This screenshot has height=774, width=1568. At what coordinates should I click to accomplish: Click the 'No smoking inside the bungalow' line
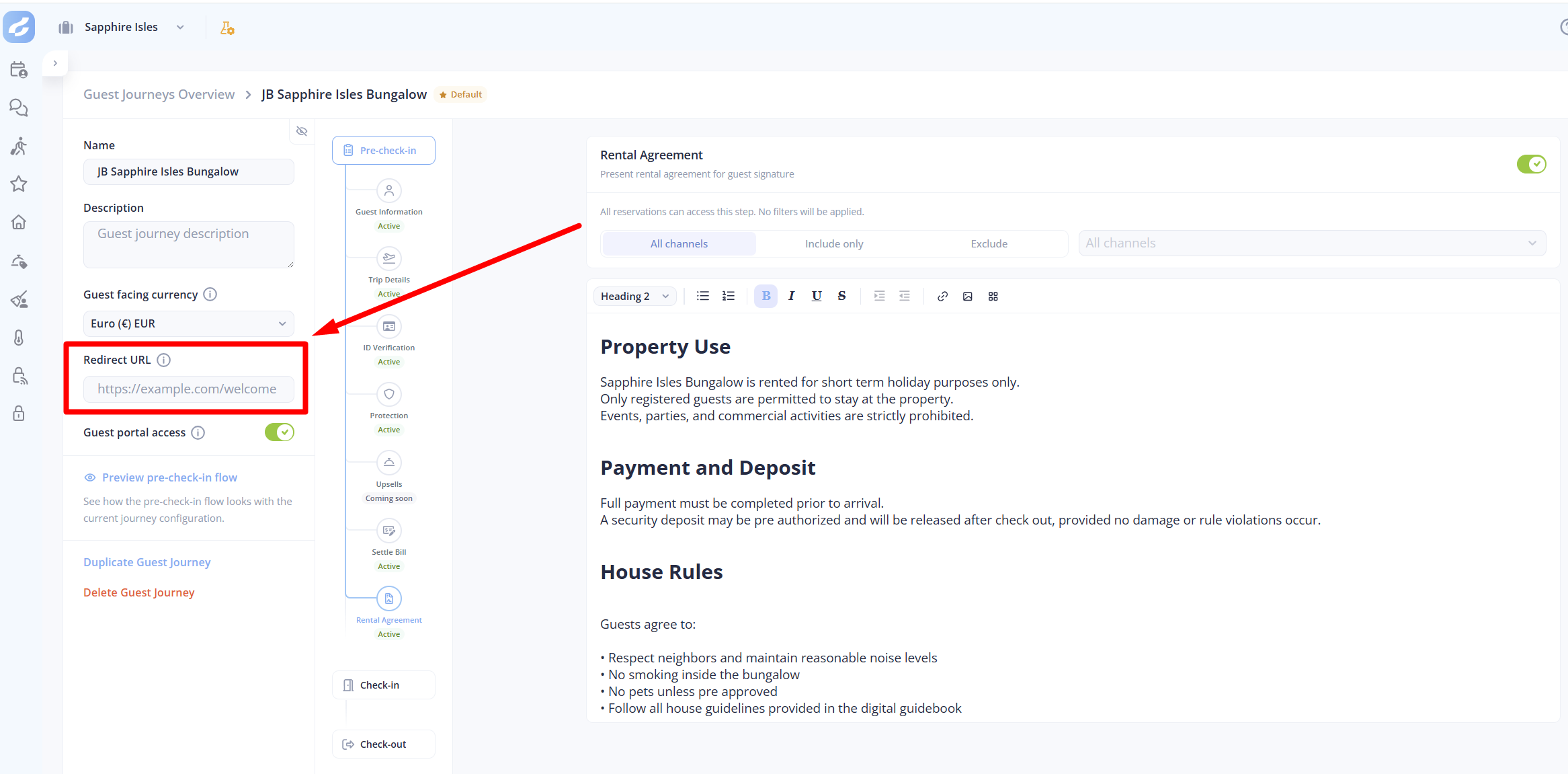point(700,674)
